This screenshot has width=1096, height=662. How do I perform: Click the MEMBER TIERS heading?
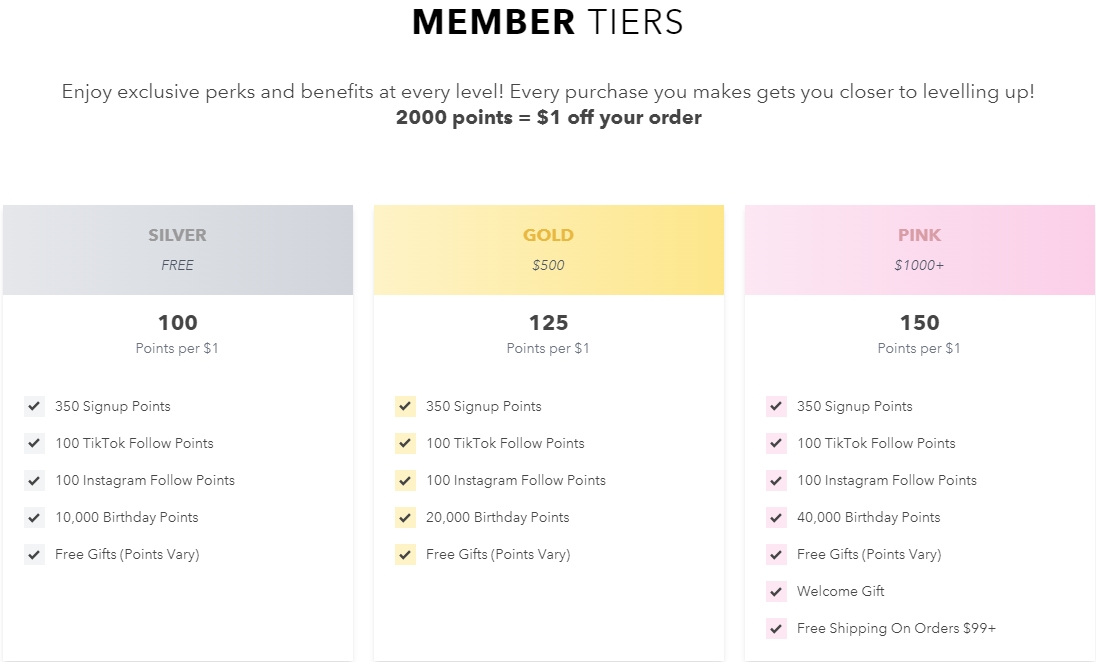[548, 22]
